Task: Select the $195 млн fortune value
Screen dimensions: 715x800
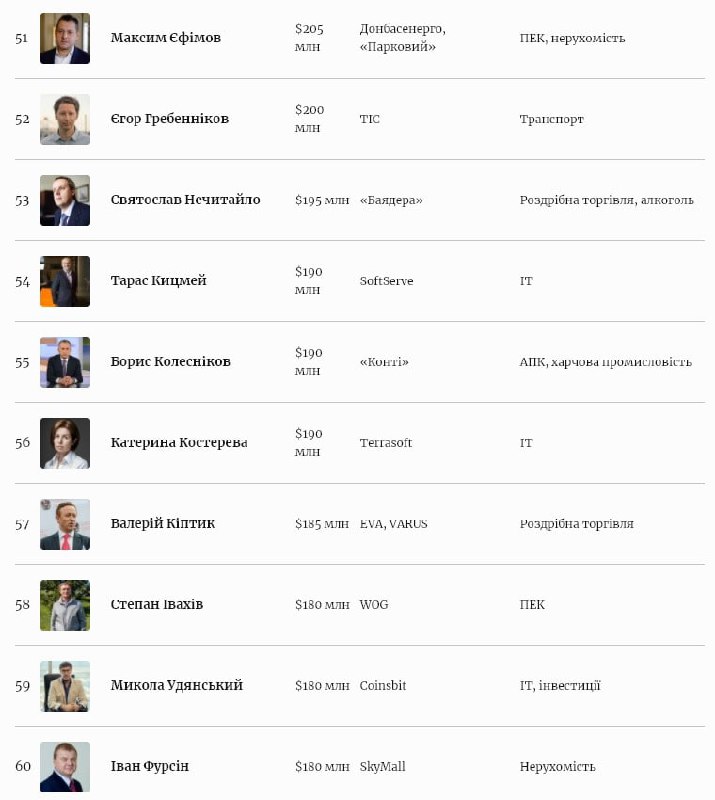Action: coord(322,200)
